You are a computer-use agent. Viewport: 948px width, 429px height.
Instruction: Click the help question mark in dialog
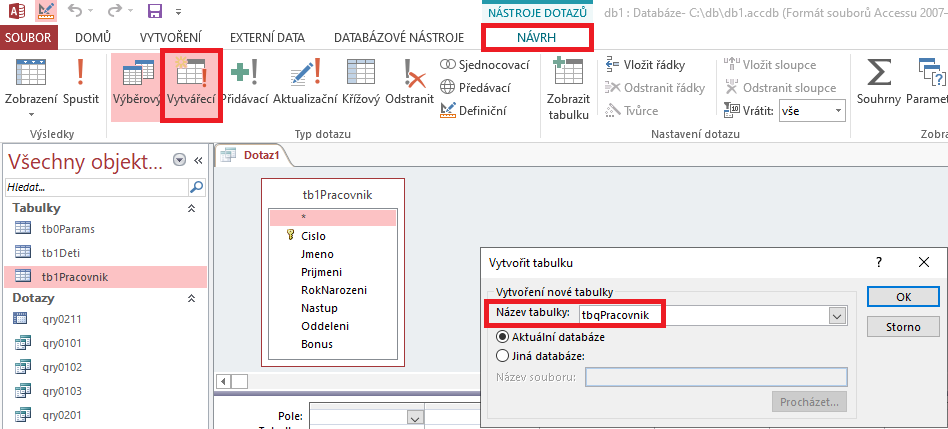coord(878,262)
